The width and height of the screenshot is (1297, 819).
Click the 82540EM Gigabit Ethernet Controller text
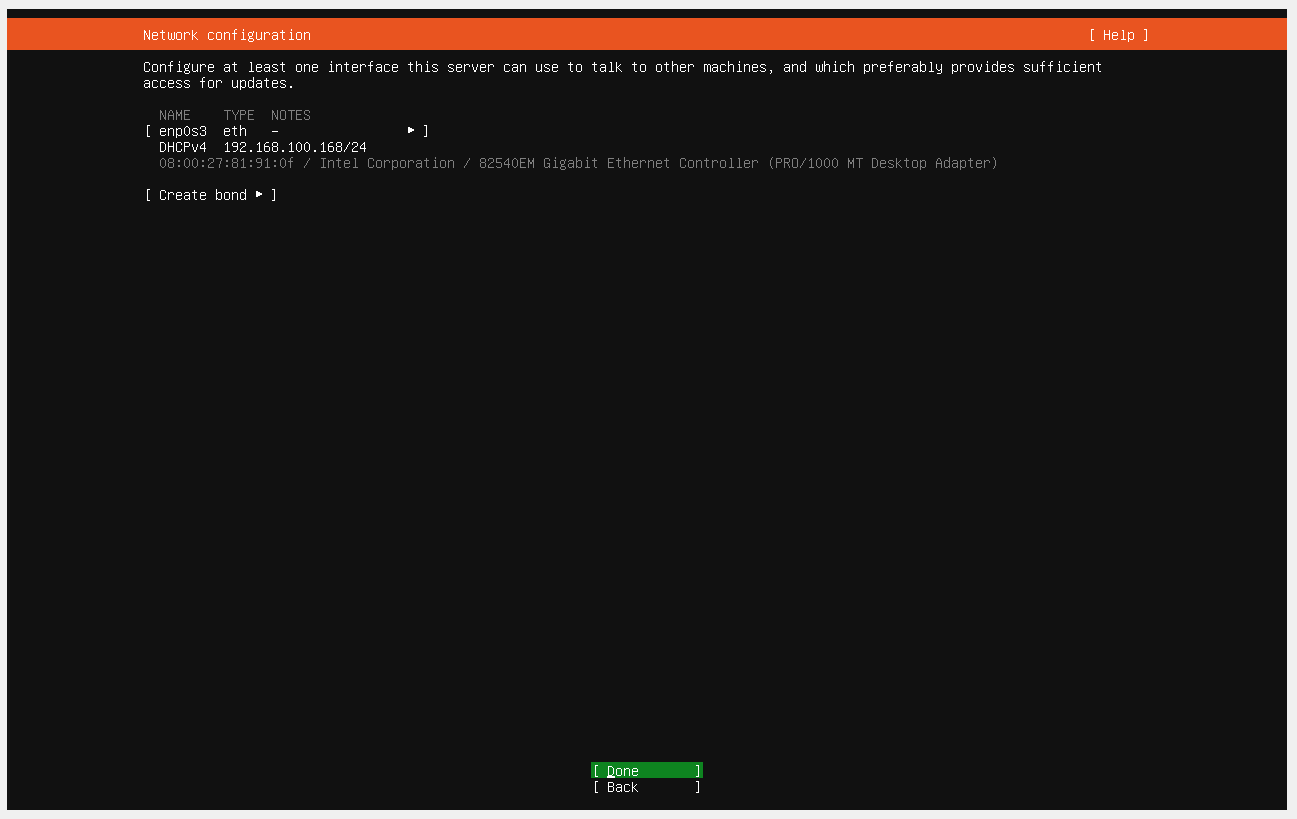619,163
